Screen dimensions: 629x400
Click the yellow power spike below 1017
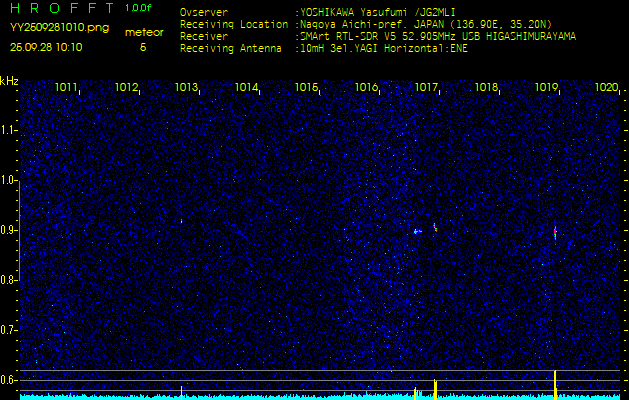[435, 388]
